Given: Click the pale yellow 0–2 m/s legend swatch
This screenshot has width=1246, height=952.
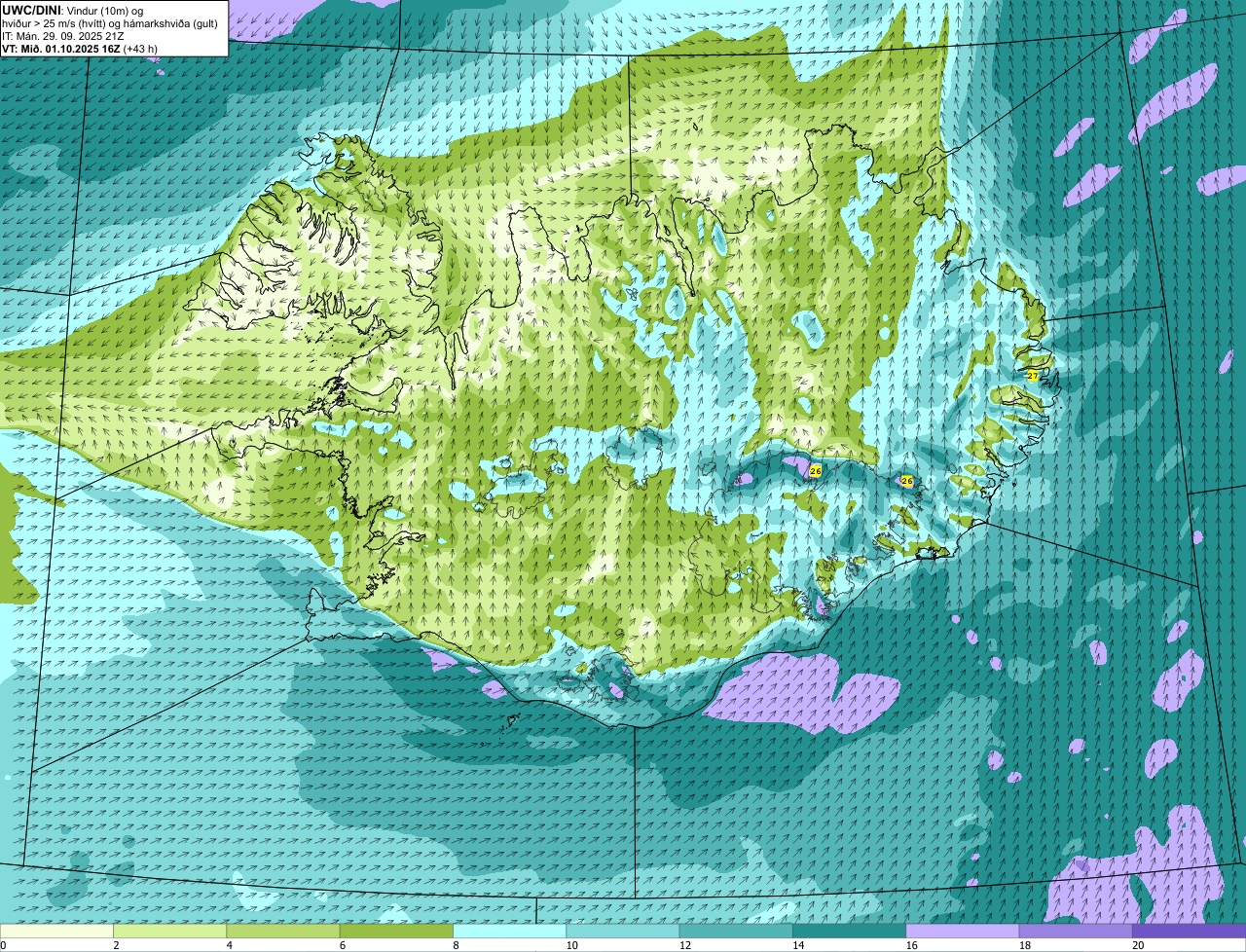Looking at the screenshot, I should click(x=56, y=931).
